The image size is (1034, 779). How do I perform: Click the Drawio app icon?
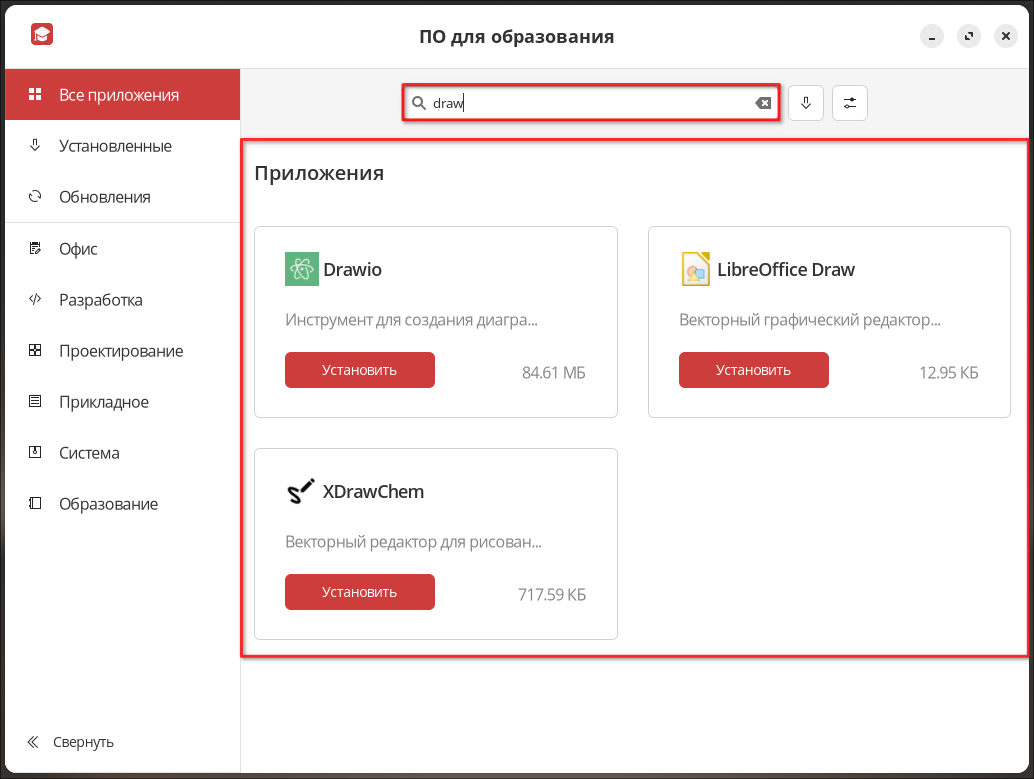tap(302, 269)
